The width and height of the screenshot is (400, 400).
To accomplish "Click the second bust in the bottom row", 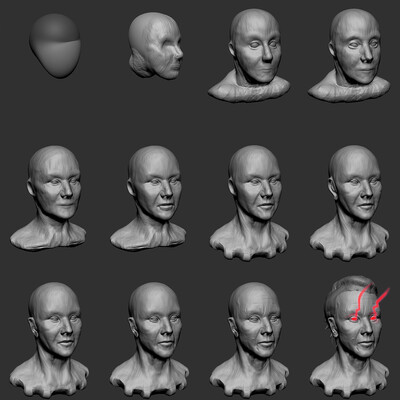I will tap(149, 340).
